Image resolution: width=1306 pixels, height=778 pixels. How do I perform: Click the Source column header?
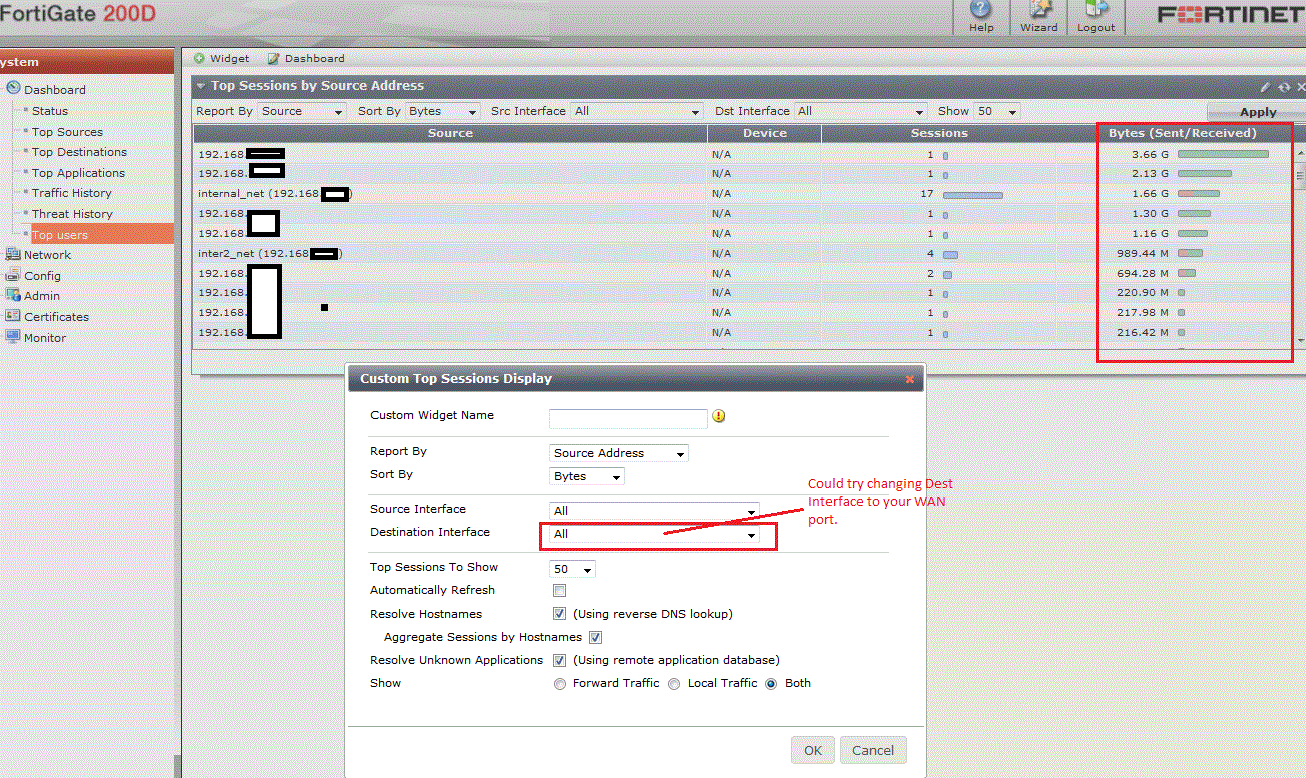(x=450, y=133)
